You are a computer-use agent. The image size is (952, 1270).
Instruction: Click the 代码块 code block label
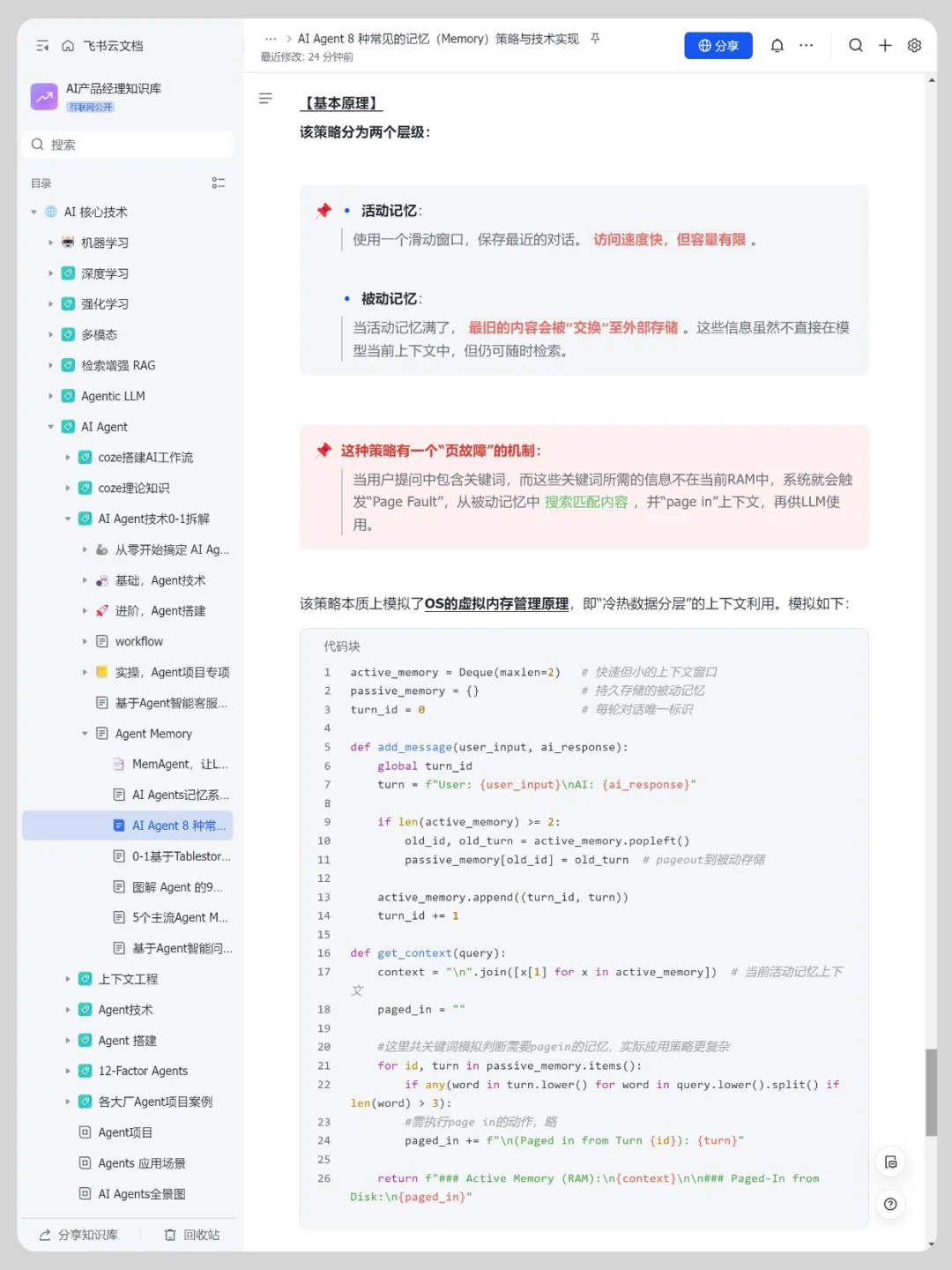coord(342,646)
